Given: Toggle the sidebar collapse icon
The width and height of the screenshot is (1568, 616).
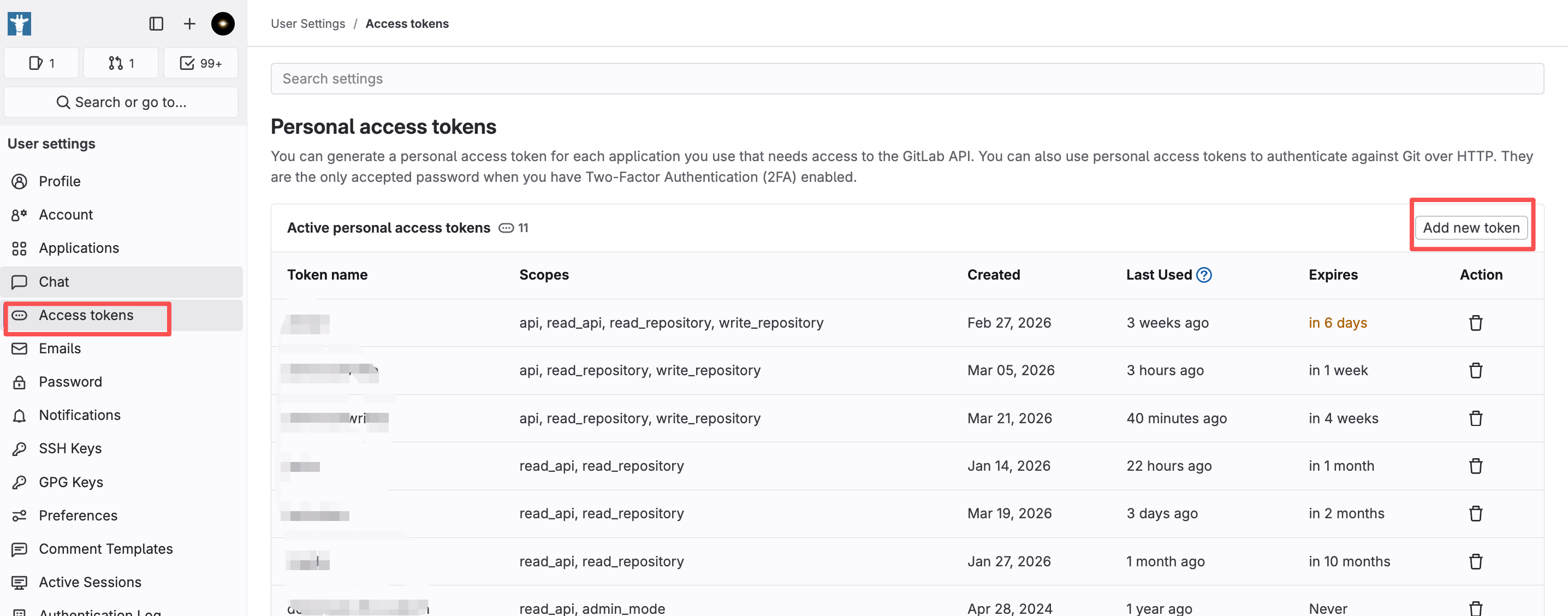Looking at the screenshot, I should [x=156, y=23].
